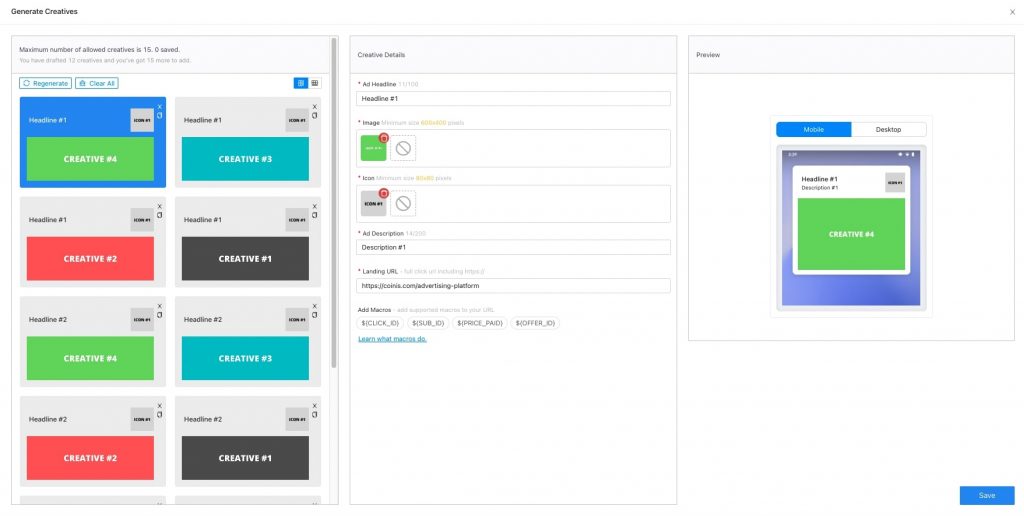Remove the uploaded green ad image
This screenshot has height=516, width=1024.
coord(383,137)
